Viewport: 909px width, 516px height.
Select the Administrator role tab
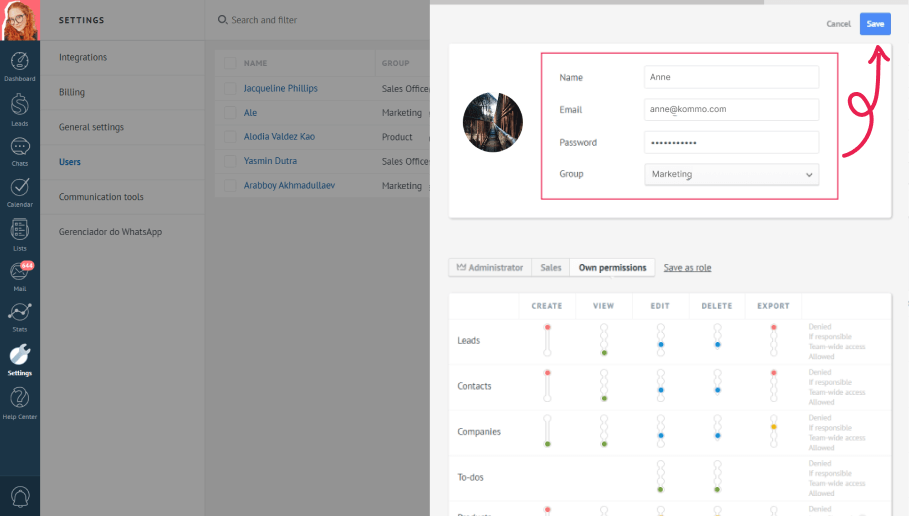tap(490, 267)
